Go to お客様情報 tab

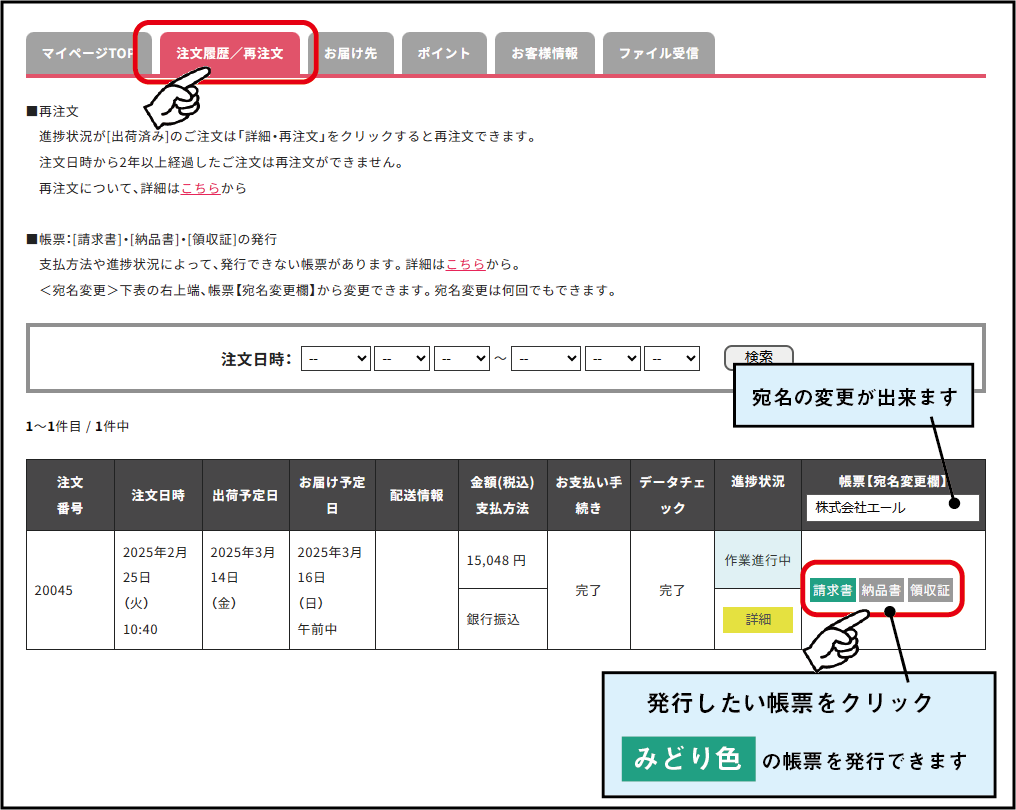click(x=544, y=53)
